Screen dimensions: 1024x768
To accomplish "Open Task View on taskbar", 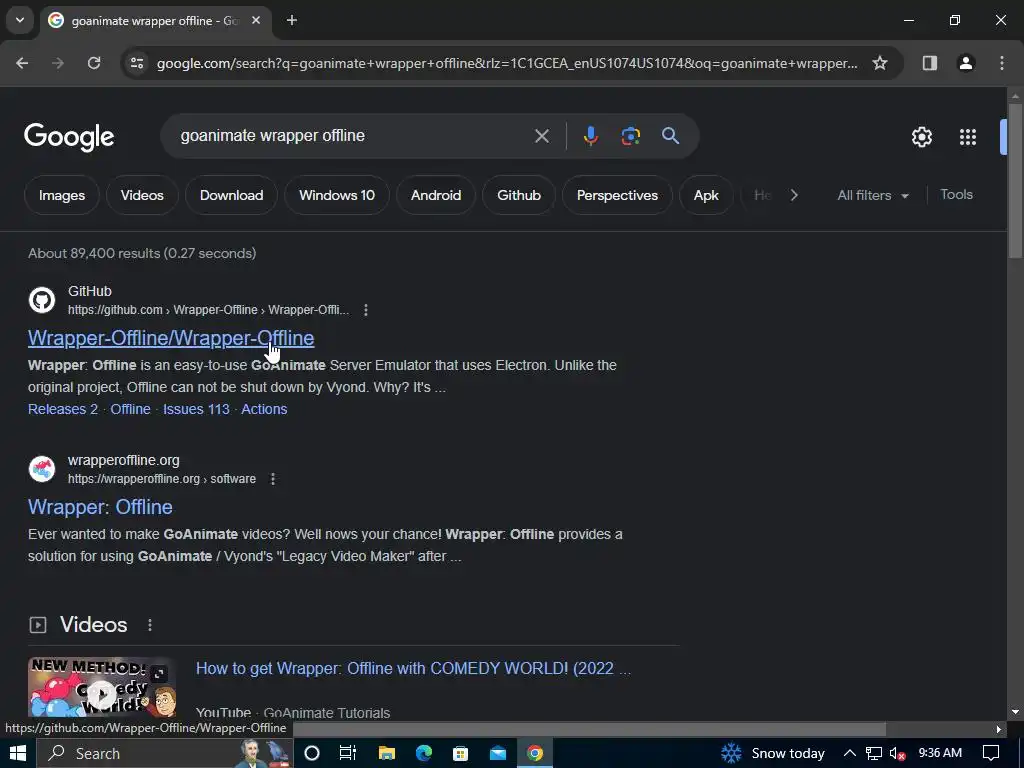I will pyautogui.click(x=348, y=753).
